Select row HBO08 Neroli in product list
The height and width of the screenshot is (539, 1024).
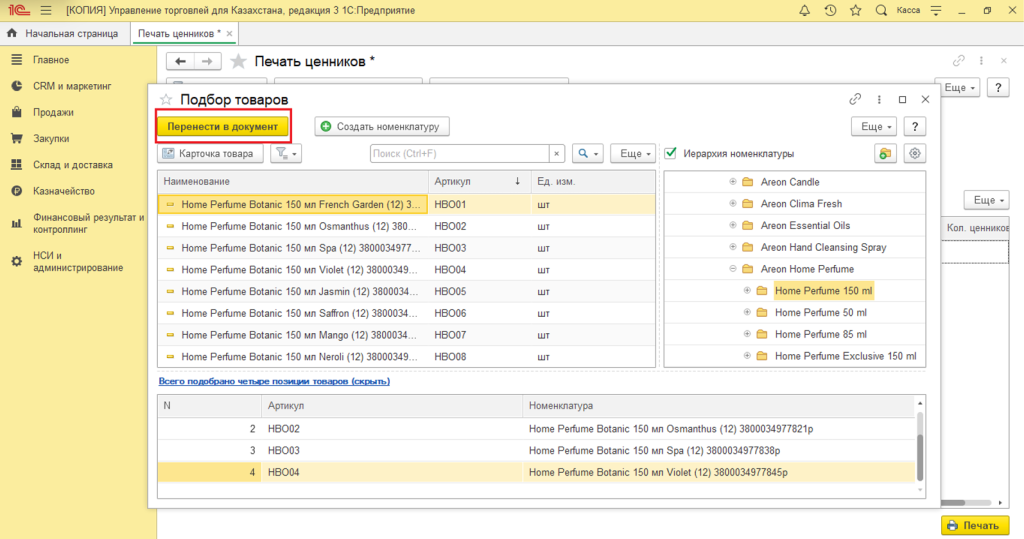406,357
